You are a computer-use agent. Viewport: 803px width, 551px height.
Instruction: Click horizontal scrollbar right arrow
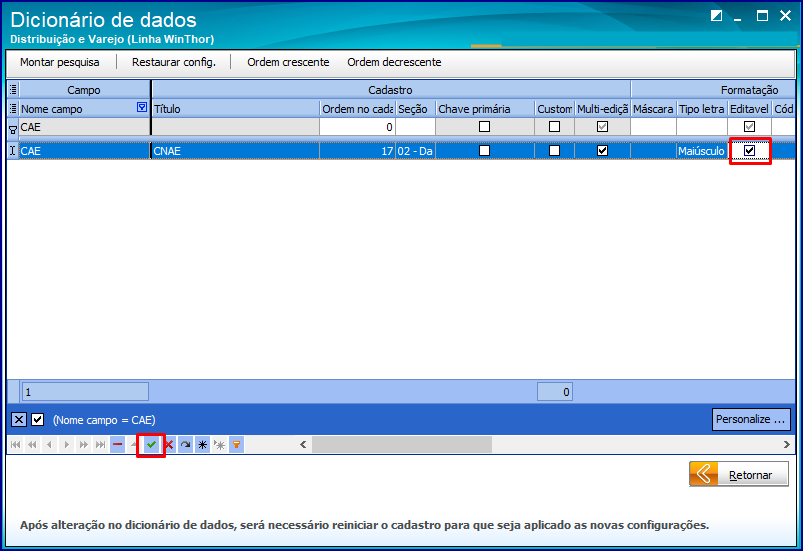pyautogui.click(x=787, y=444)
